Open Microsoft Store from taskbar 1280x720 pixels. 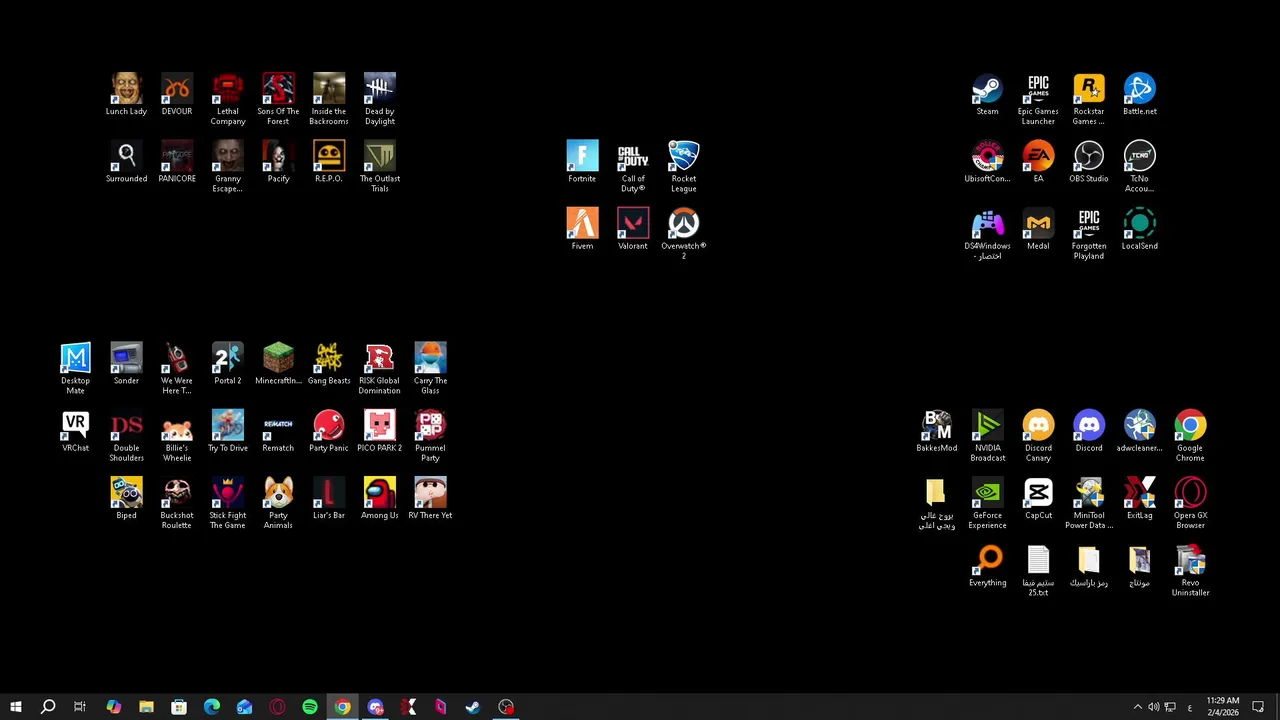(x=179, y=707)
